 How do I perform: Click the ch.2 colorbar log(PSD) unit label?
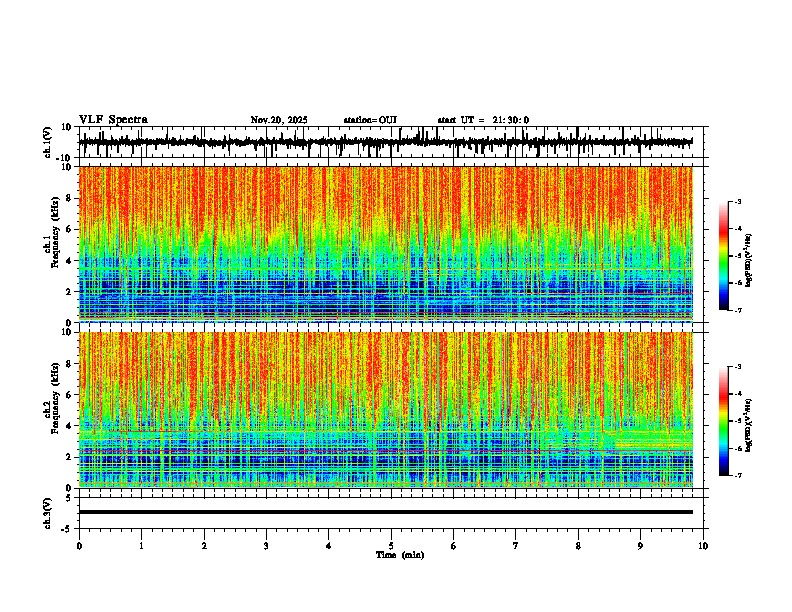(x=749, y=425)
